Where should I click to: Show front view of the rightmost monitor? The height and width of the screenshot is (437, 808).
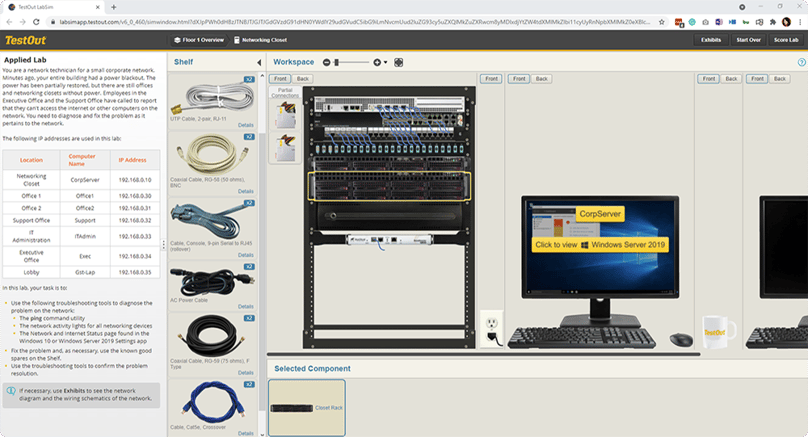coord(757,79)
